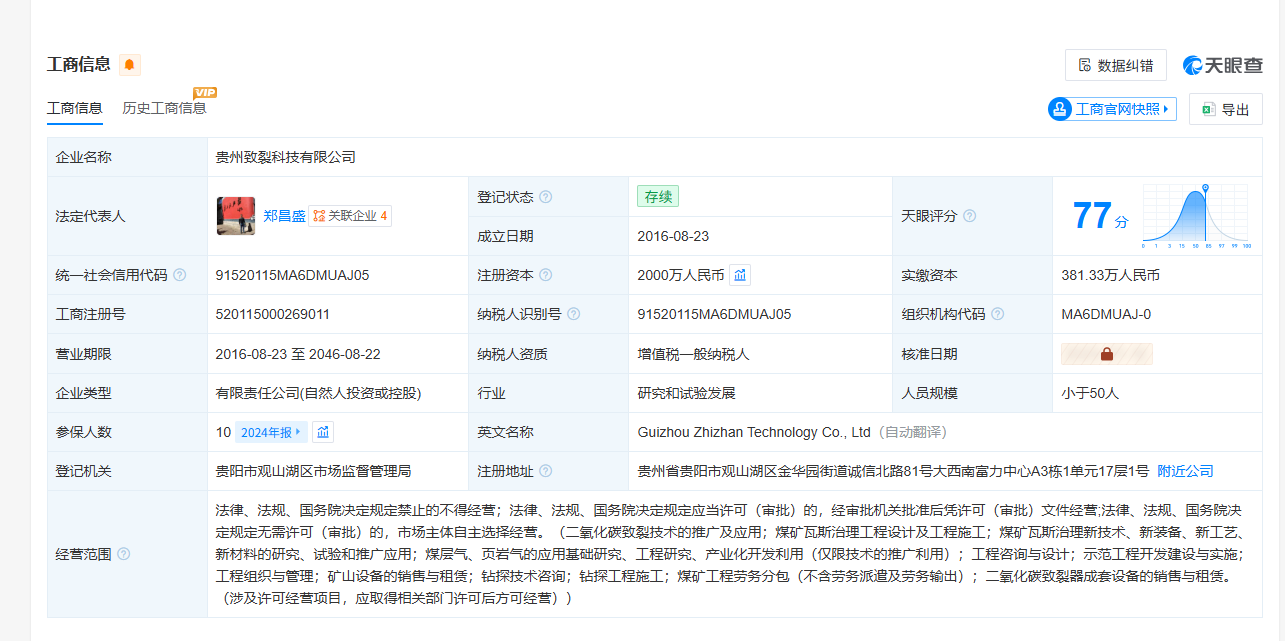The height and width of the screenshot is (641, 1285).
Task: Click the VIP badge above 历史工商信息
Action: [x=205, y=92]
